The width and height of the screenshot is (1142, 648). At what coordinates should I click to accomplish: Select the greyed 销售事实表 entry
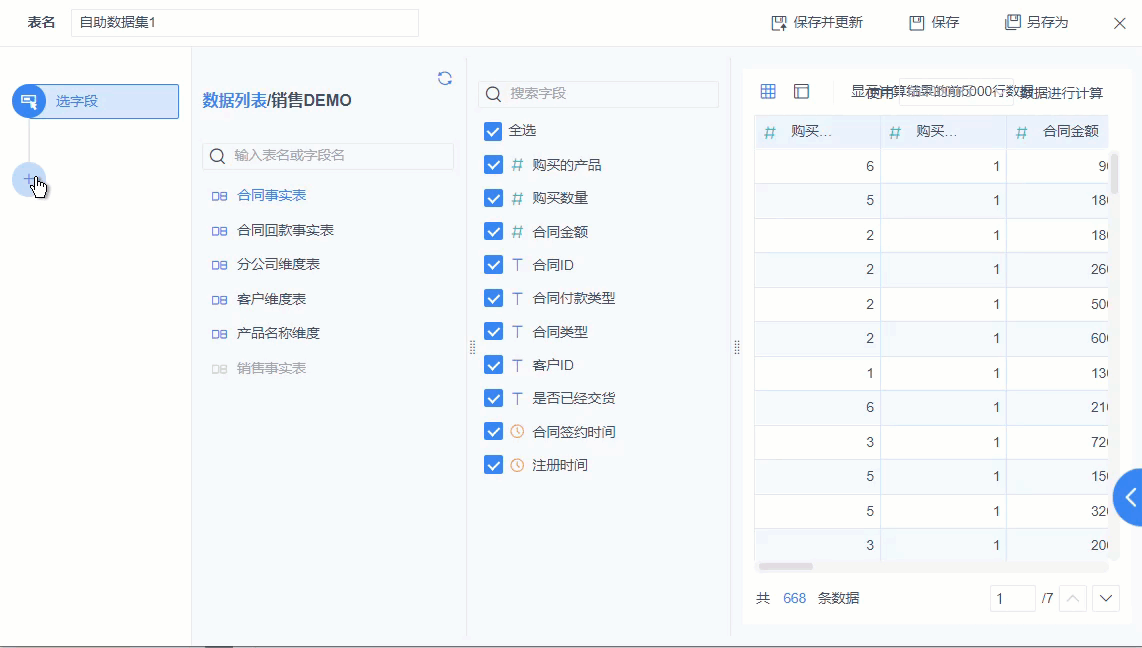point(272,368)
